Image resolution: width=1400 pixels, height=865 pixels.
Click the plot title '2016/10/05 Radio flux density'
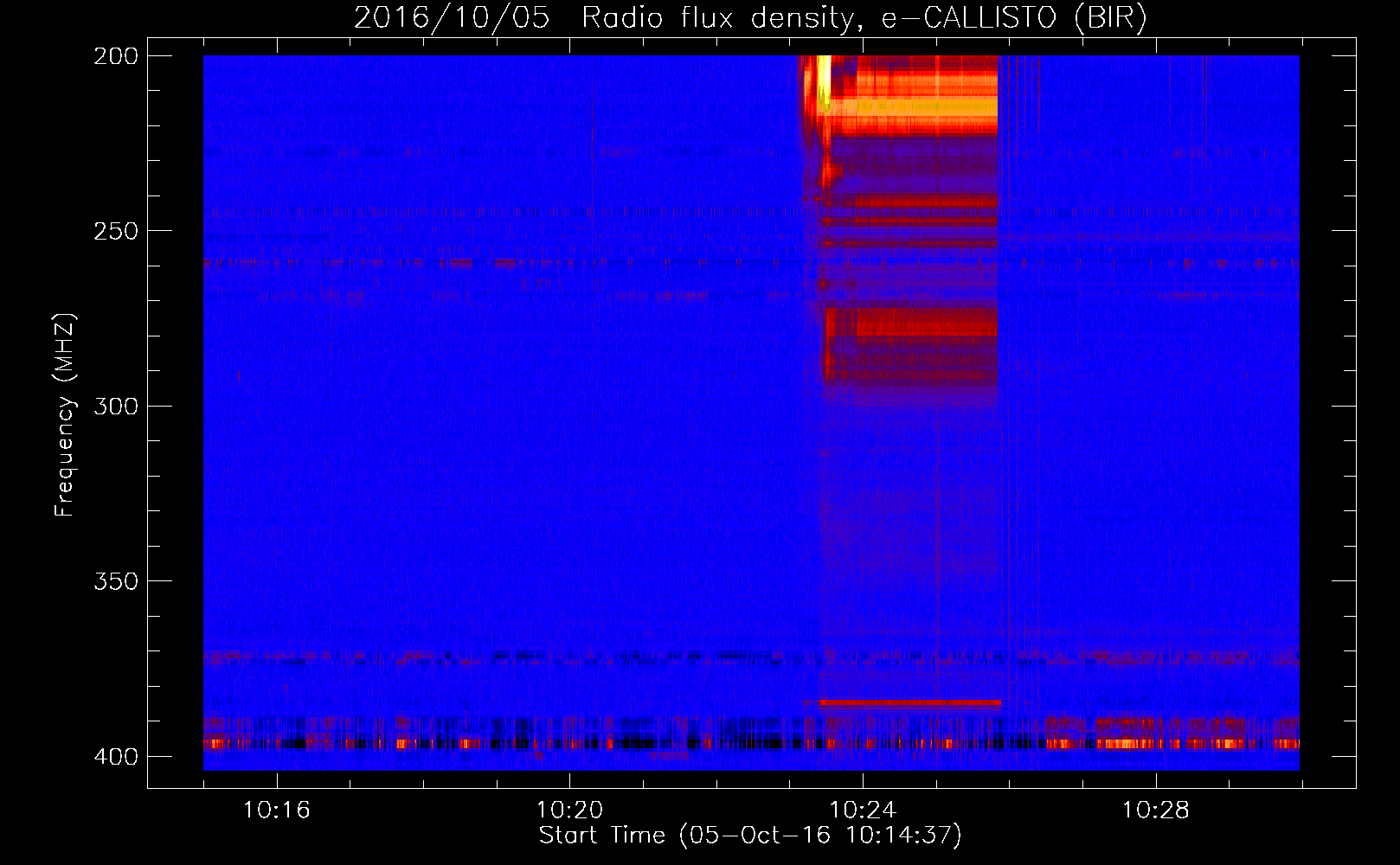[750, 17]
